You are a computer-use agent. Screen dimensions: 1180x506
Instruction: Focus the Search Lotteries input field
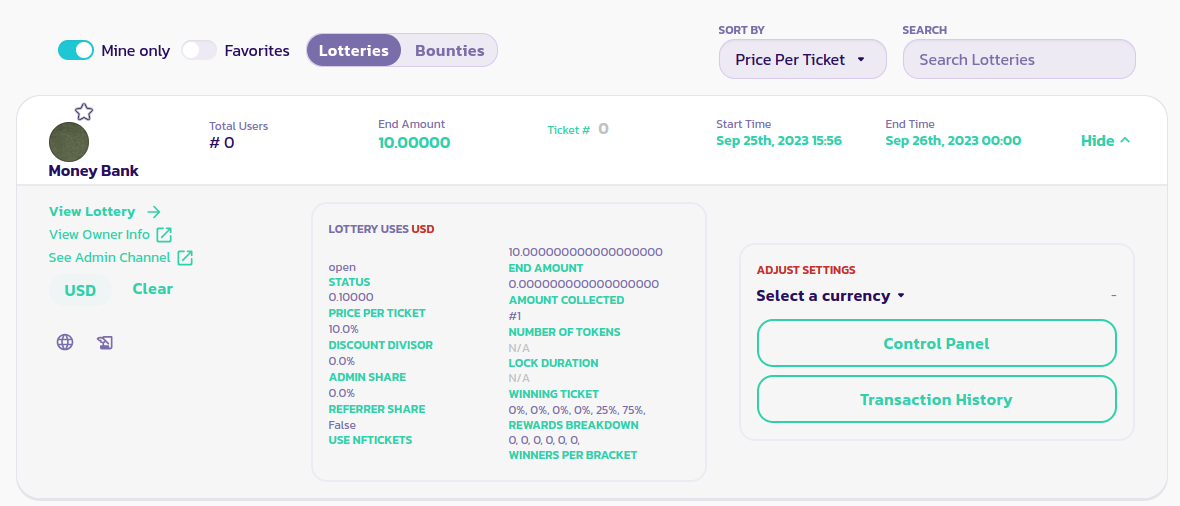click(1019, 60)
